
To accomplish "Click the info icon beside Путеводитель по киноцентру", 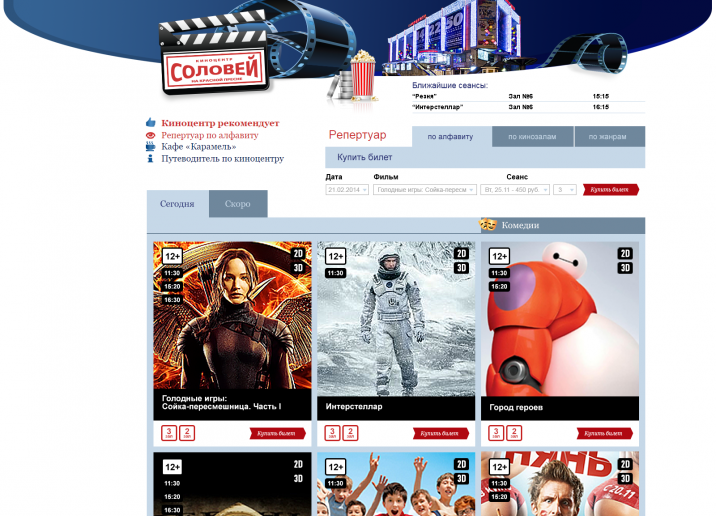I will [151, 158].
